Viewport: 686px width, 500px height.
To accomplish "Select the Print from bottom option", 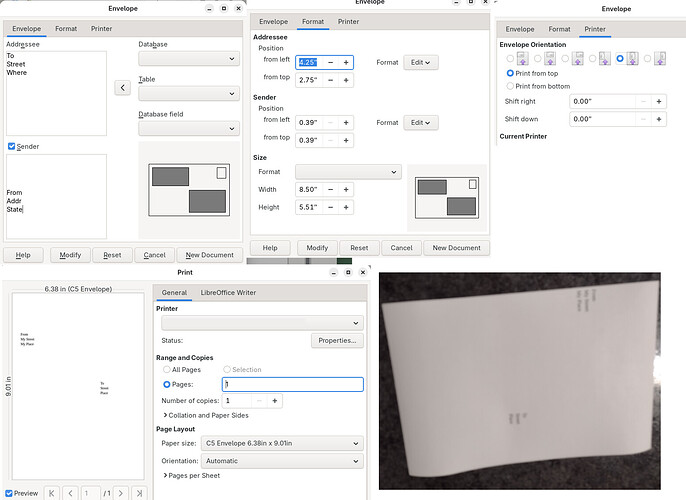I will click(511, 86).
